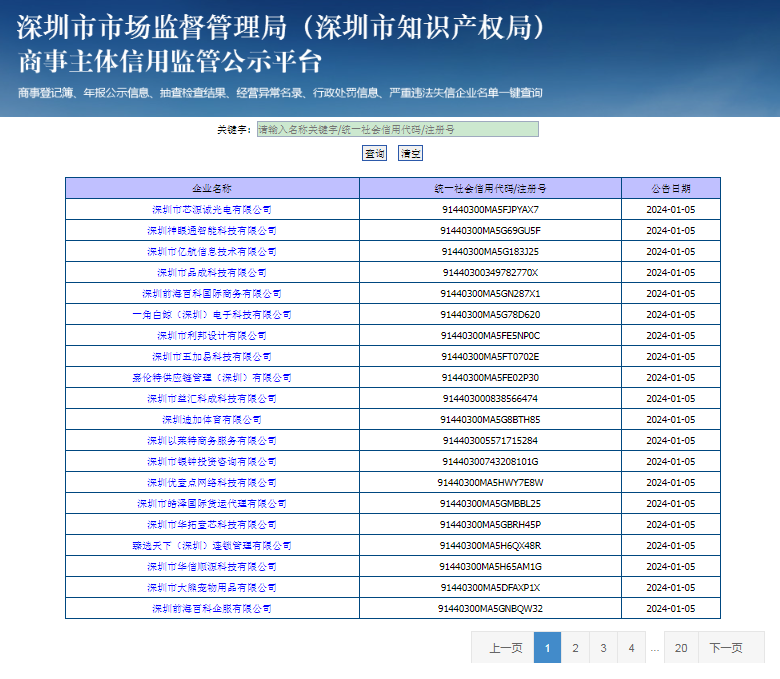Screen dimensions: 780x679
Task: Select 深圳市亿航信息技术有限公司 entry
Action: pos(212,251)
